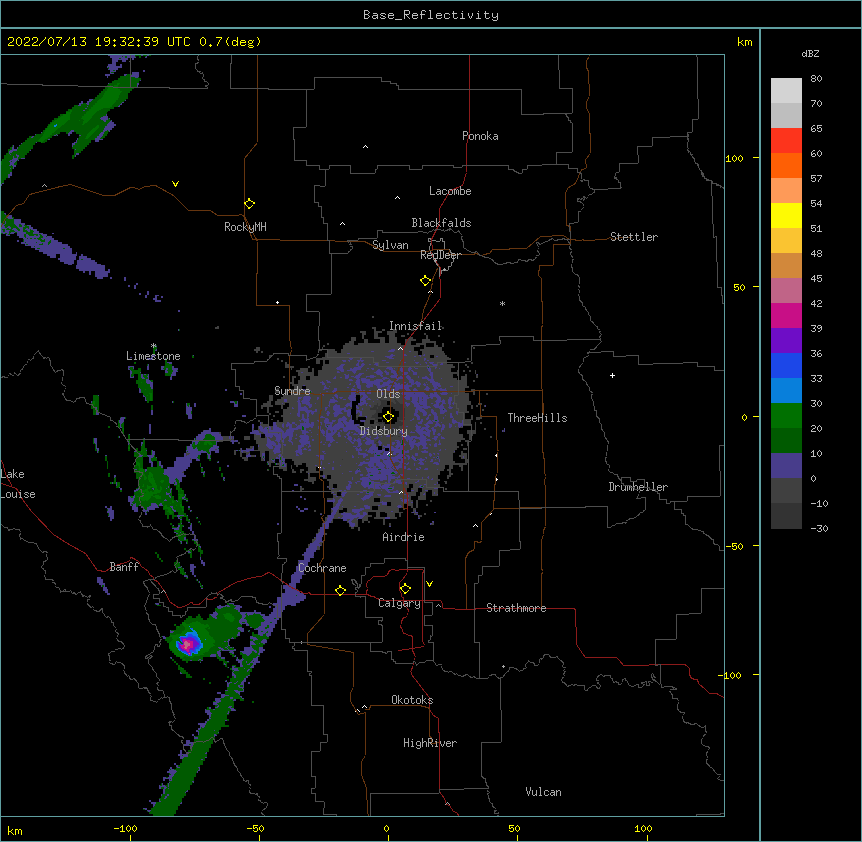Click the km unit label at top right
862x842 pixels.
click(x=744, y=42)
